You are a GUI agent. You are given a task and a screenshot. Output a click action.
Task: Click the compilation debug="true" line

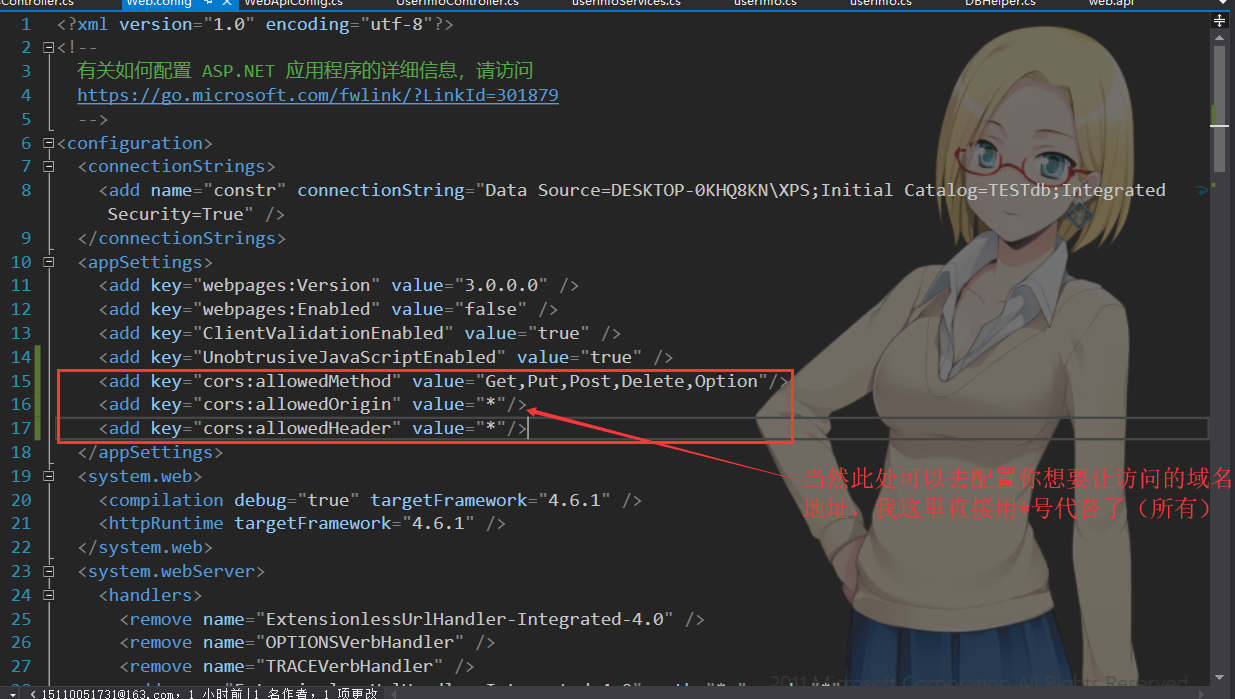370,500
